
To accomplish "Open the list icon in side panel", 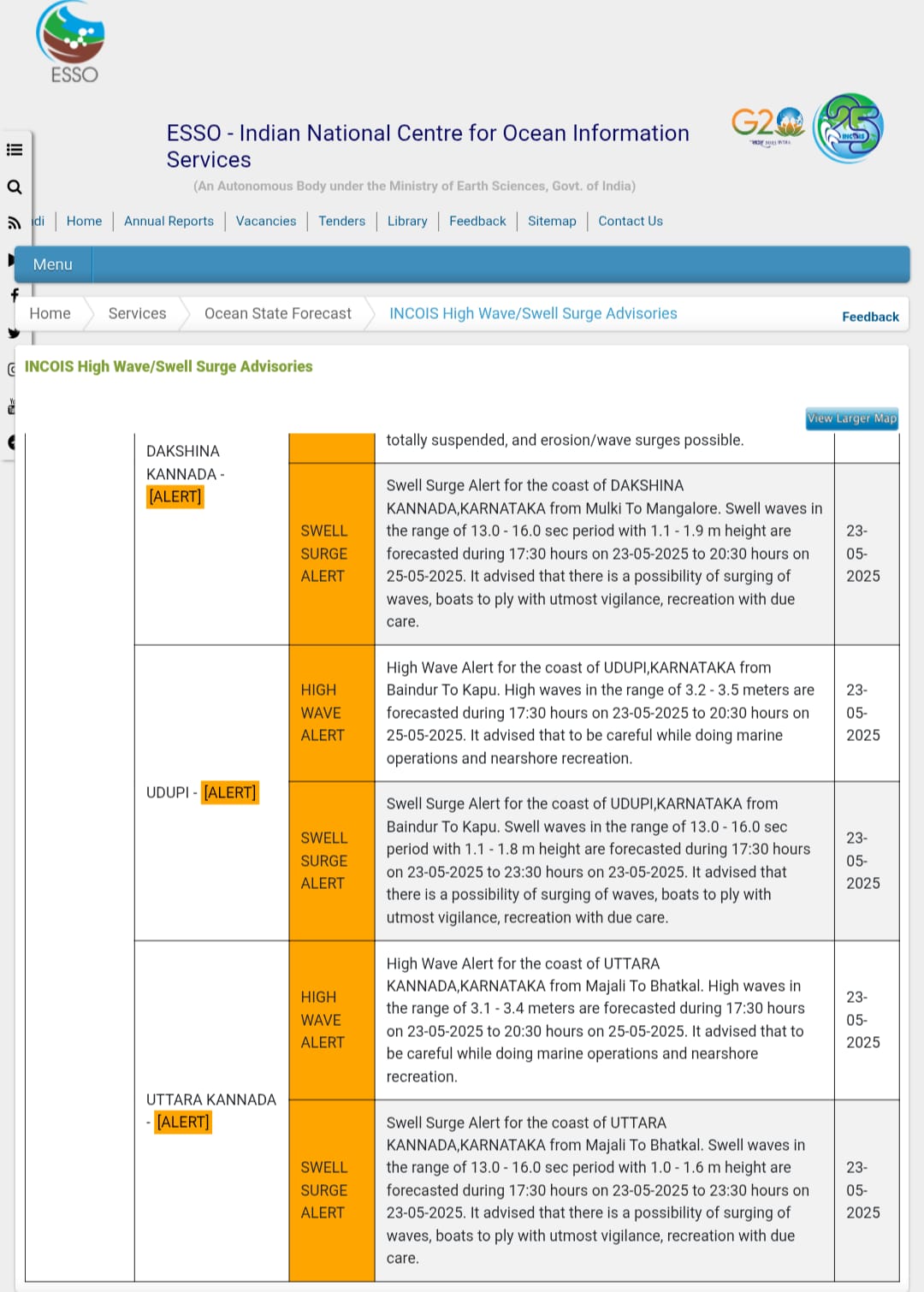I will (15, 150).
